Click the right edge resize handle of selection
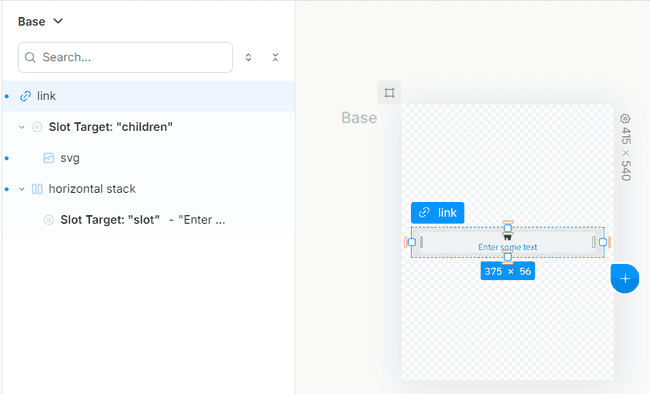This screenshot has height=394, width=650. 603,242
